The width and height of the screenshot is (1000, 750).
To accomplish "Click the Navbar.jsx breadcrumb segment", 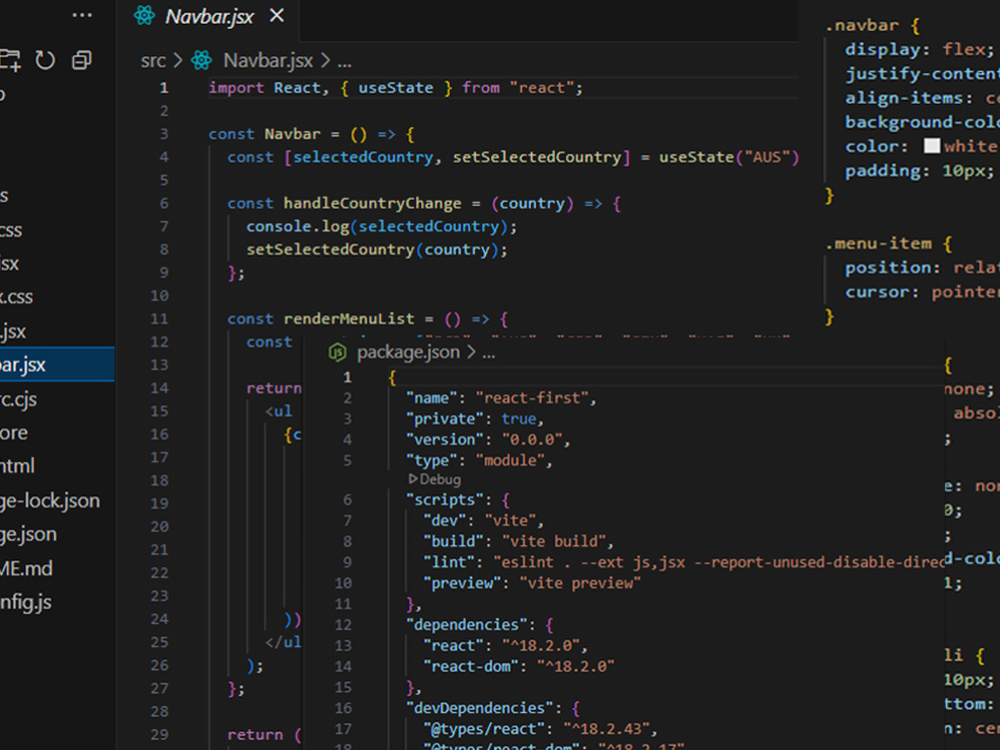I will coord(268,61).
